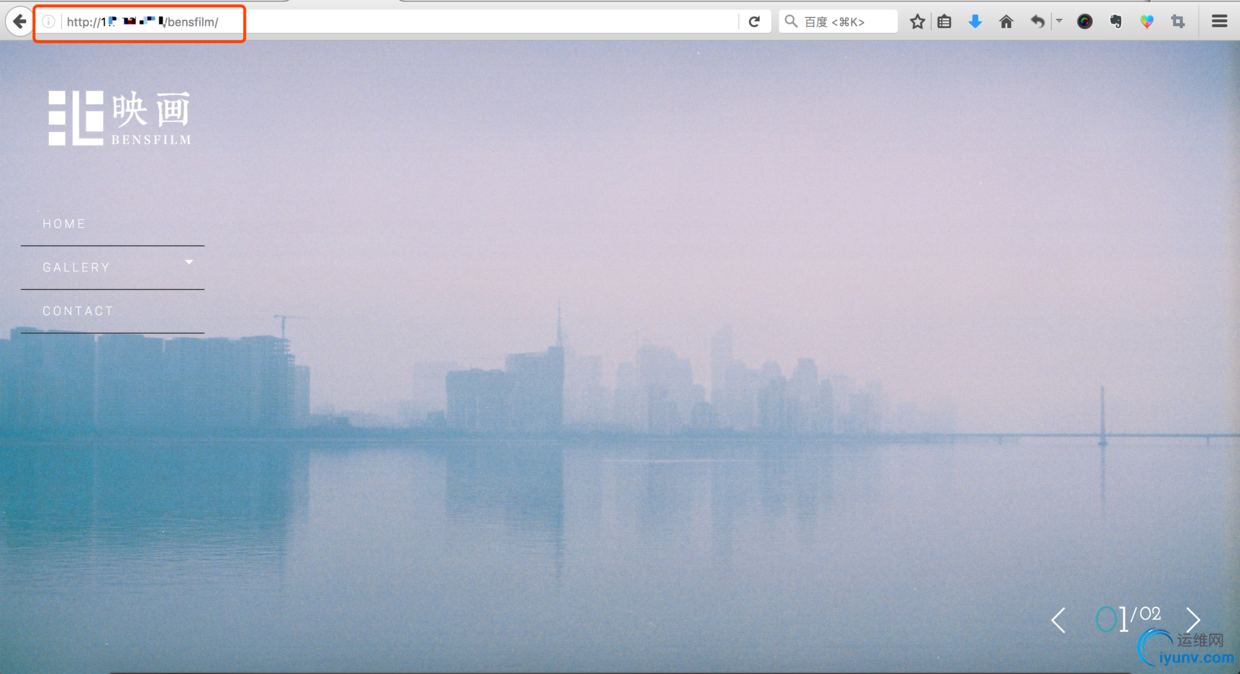Open the round camera lens extension
Image resolution: width=1240 pixels, height=674 pixels.
pyautogui.click(x=1085, y=21)
